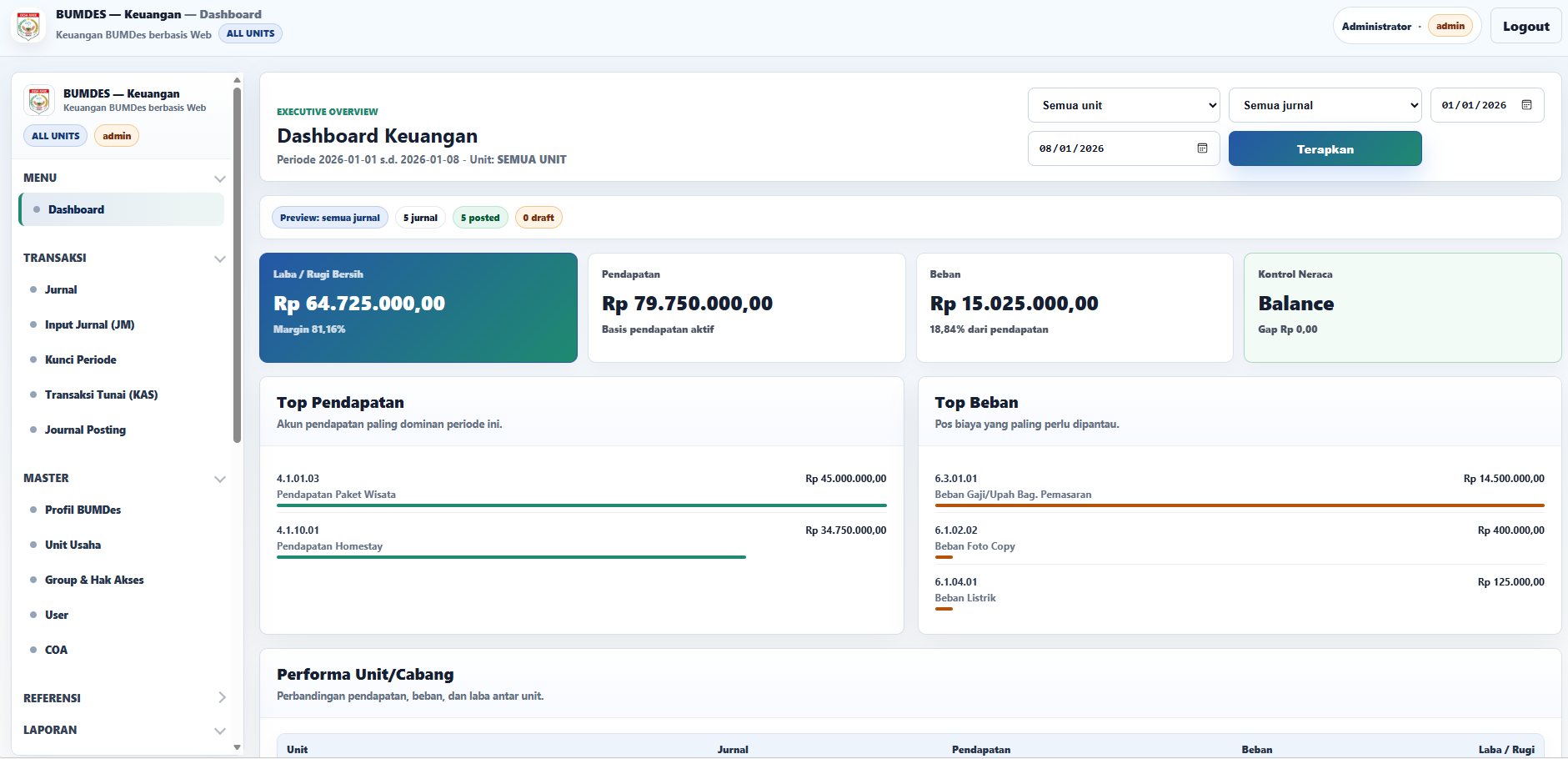This screenshot has height=759, width=1568.
Task: Open calendar picker for 08/01/2026 date
Action: pyautogui.click(x=1202, y=148)
